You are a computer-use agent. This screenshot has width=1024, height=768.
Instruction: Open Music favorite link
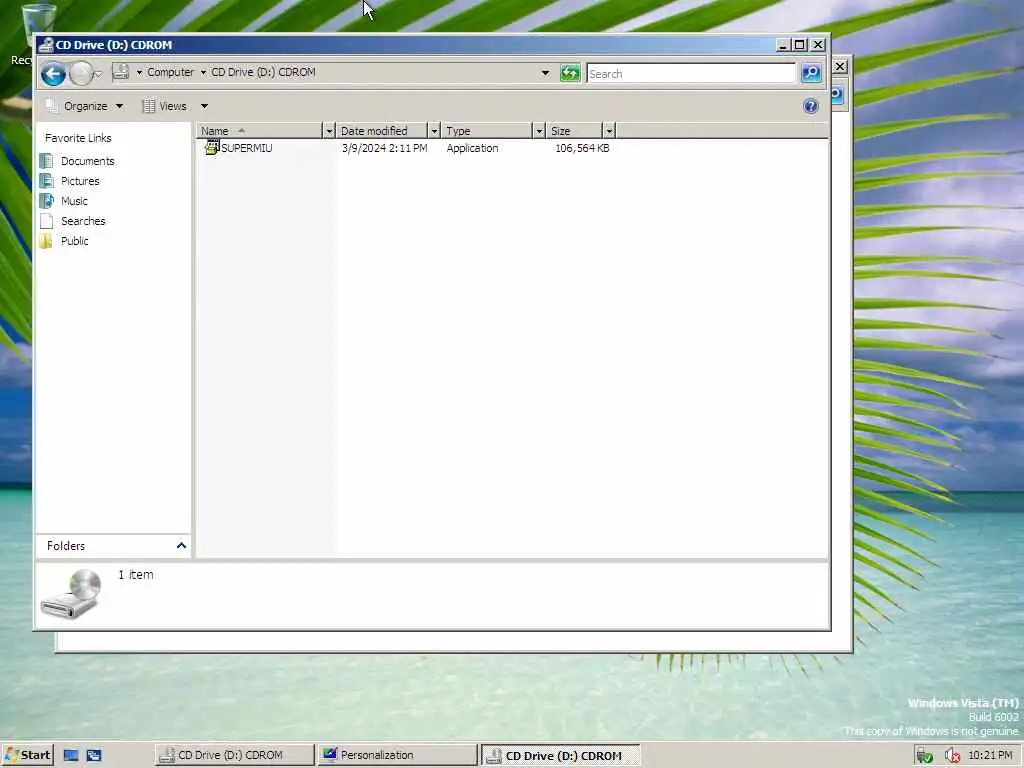(x=74, y=201)
